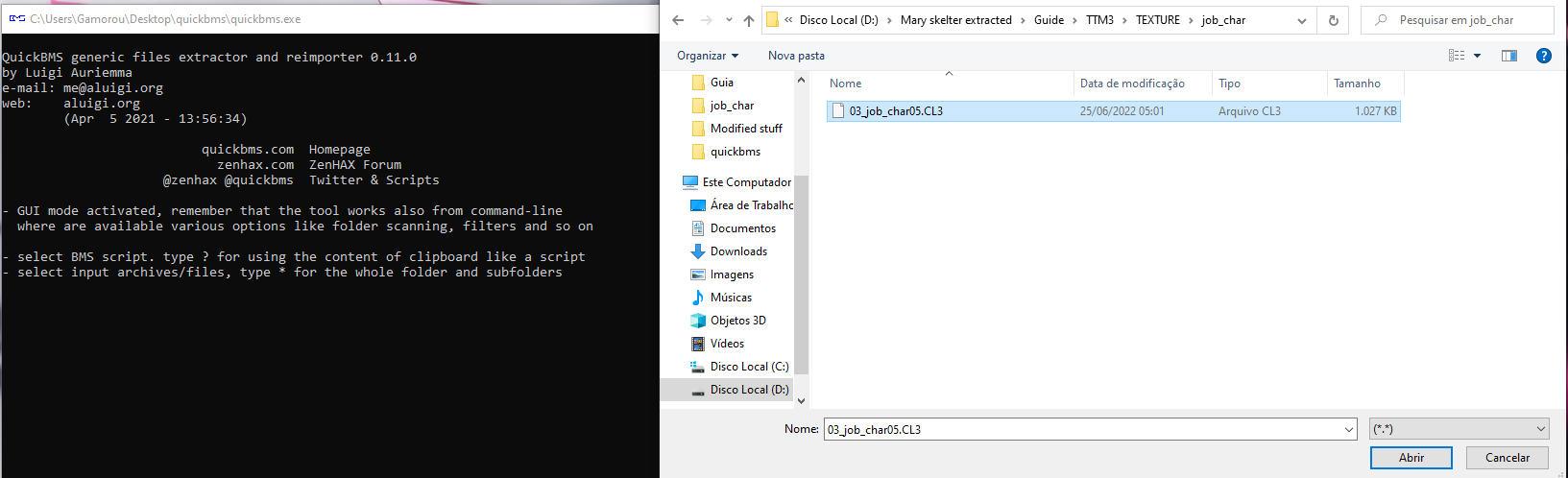Click the Downloads arrow icon

[x=698, y=251]
